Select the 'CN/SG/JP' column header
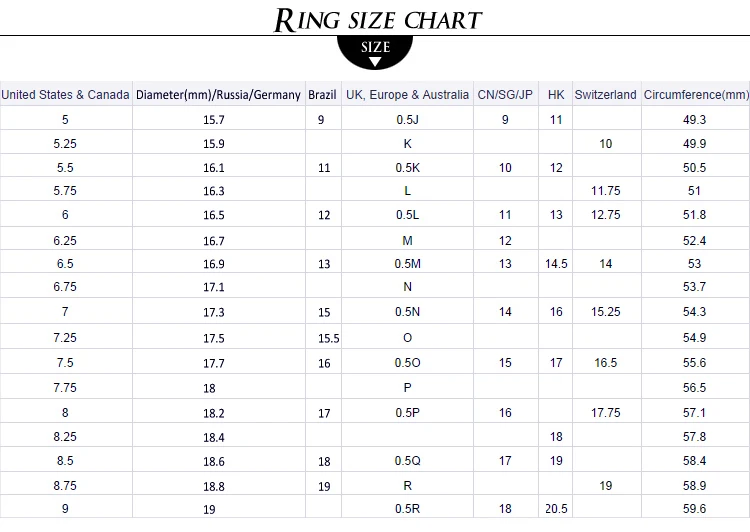Image resolution: width=750 pixels, height=532 pixels. point(505,95)
